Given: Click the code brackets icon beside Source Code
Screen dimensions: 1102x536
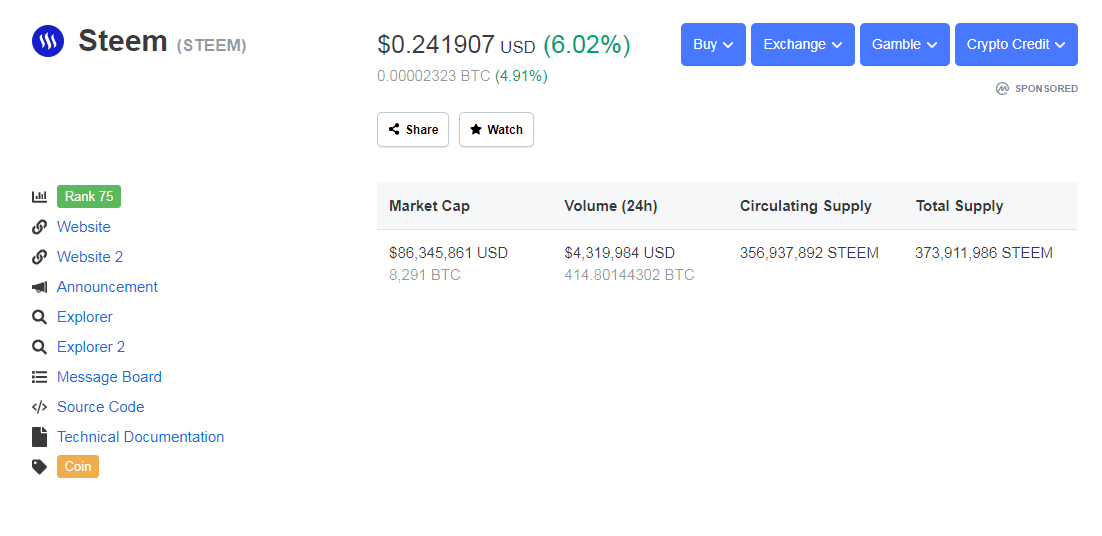Looking at the screenshot, I should 39,407.
